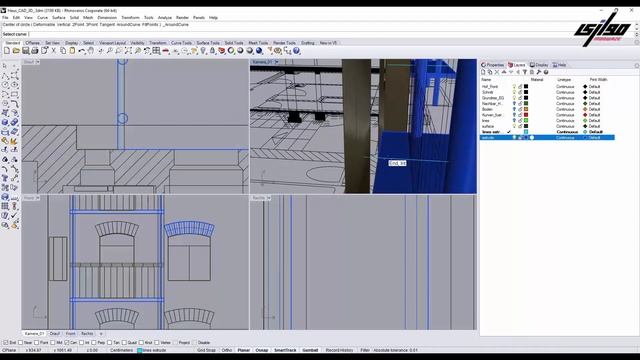Open the Kamera_01 viewport title dropdown arrow
The height and width of the screenshot is (360, 640).
click(276, 62)
